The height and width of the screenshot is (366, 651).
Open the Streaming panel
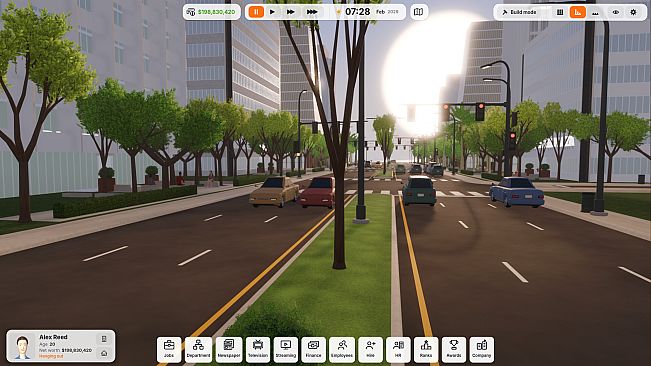[x=286, y=349]
